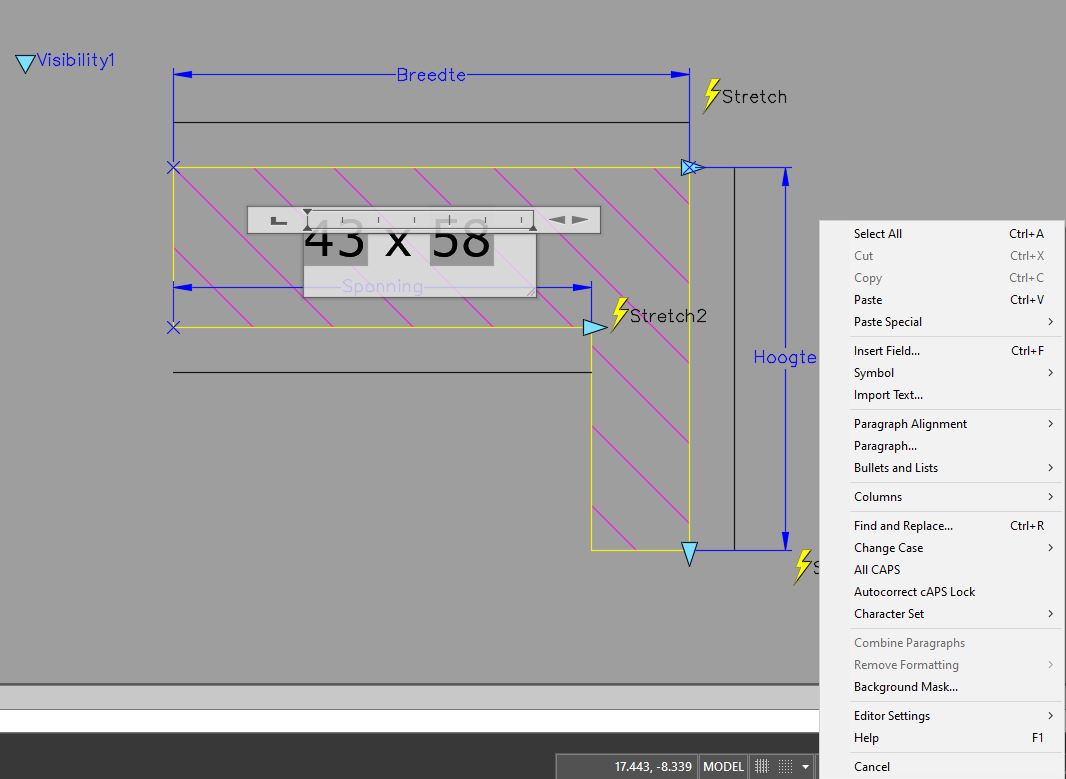Click Cancel to close the text editor
Image resolution: width=1066 pixels, height=779 pixels.
click(x=871, y=766)
